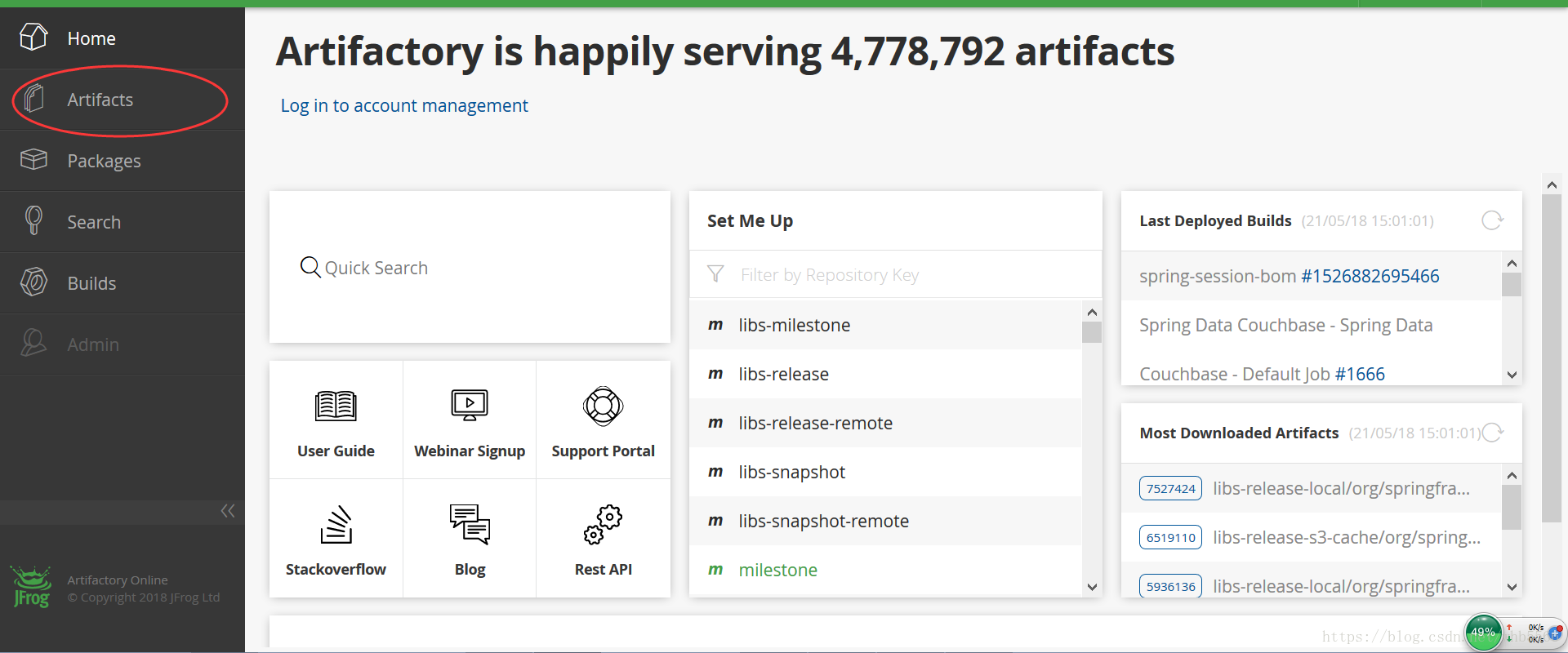
Task: Open the Stackoverflow tile
Action: point(336,538)
